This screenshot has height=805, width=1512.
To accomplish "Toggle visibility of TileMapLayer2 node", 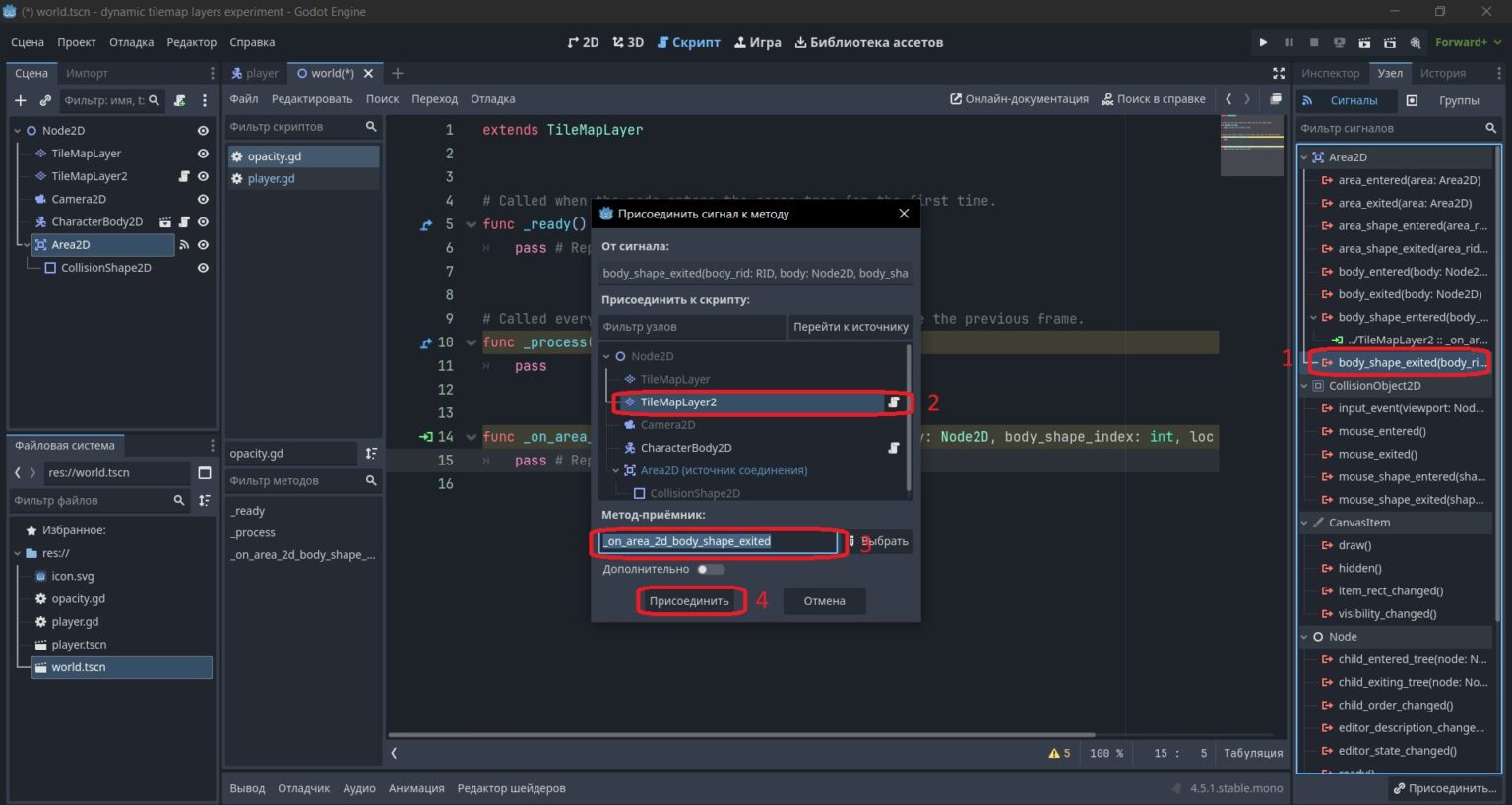I will point(203,176).
